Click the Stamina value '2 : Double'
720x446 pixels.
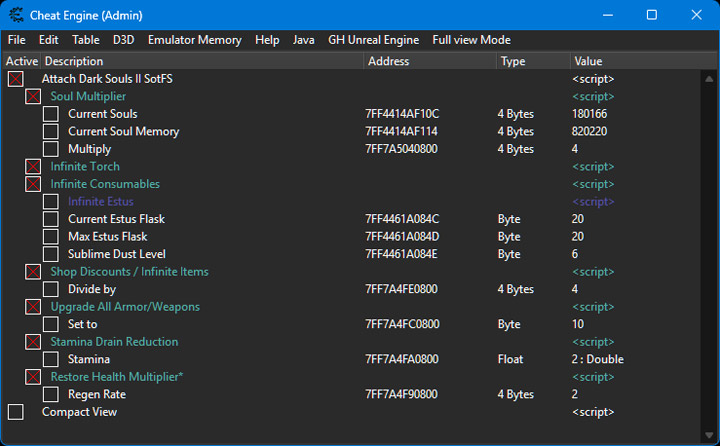tap(597, 359)
